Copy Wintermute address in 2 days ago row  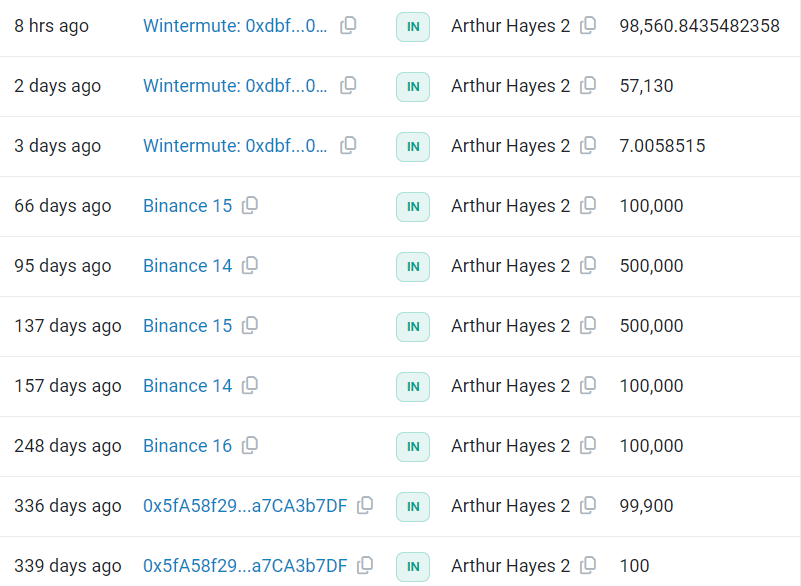pos(348,85)
